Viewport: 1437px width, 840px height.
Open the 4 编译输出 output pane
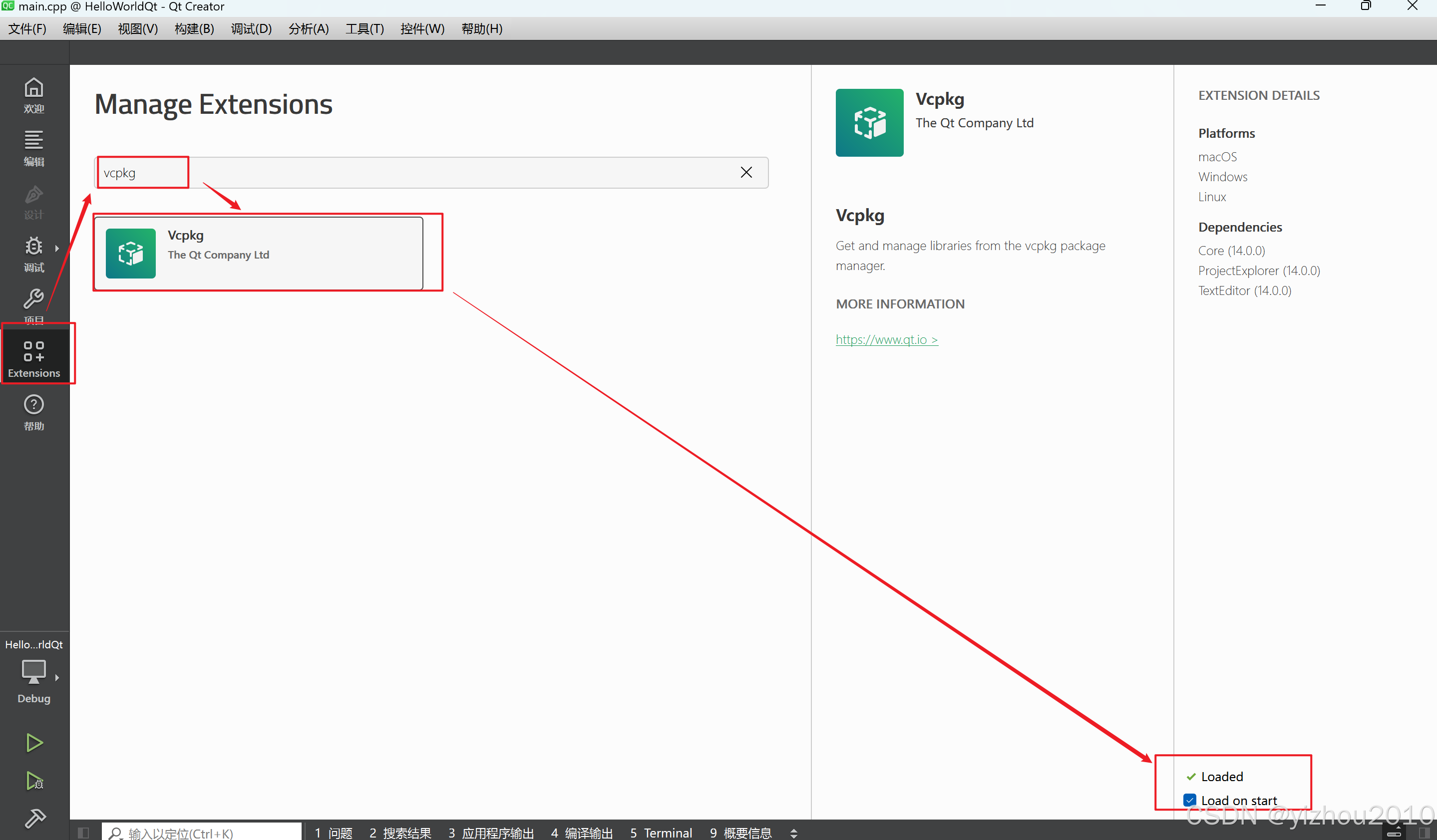tap(582, 833)
